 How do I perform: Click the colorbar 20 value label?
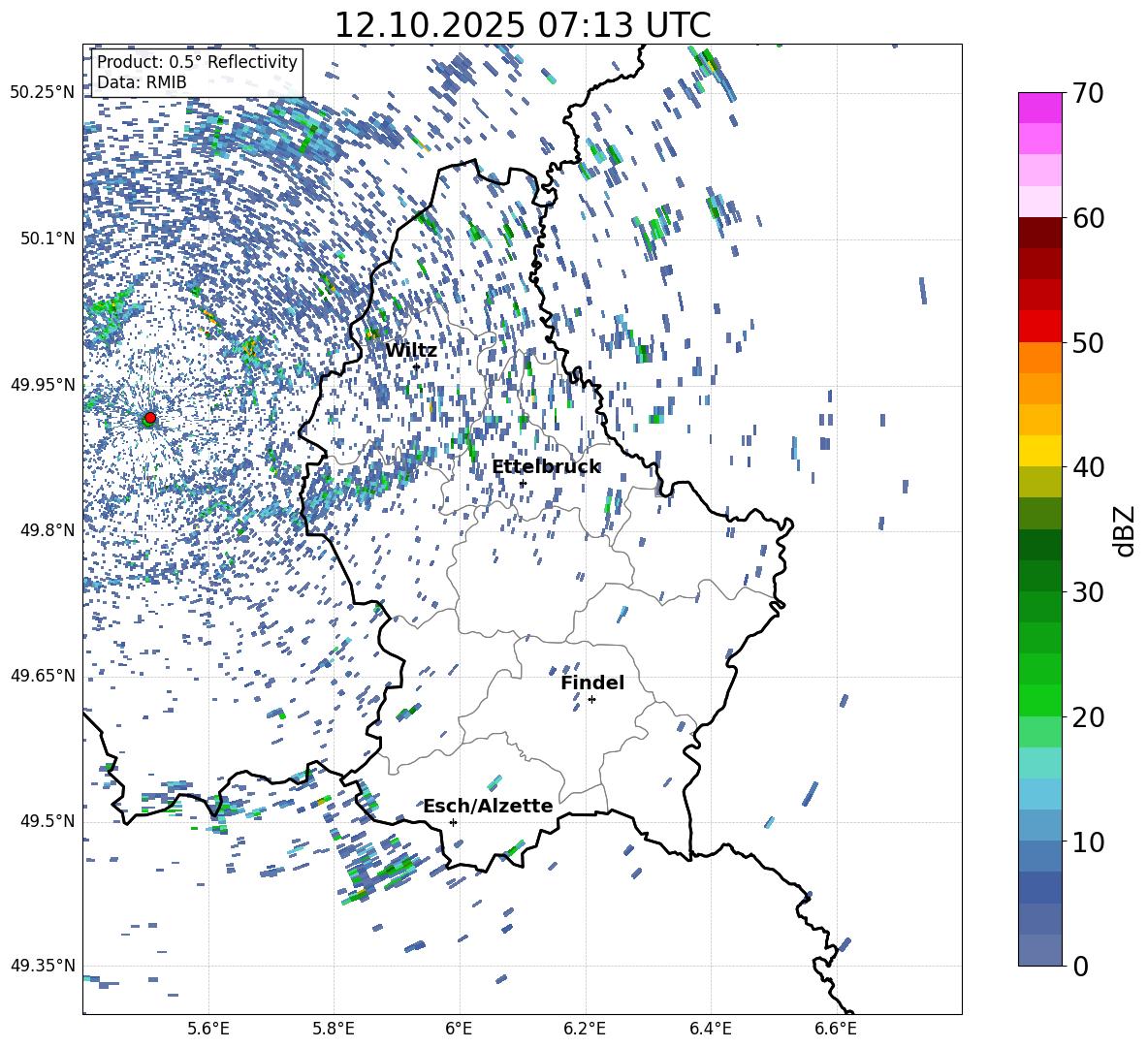1088,717
